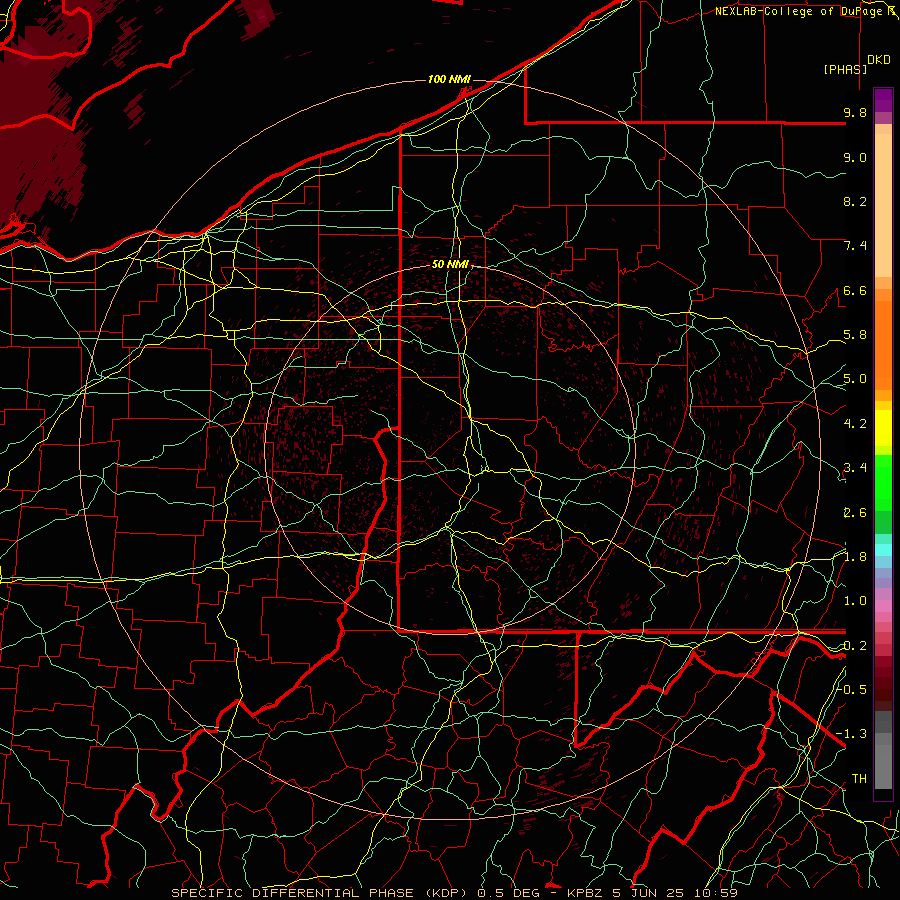Image resolution: width=900 pixels, height=900 pixels.
Task: Select the 100 NMI range ring label
Action: tap(449, 79)
